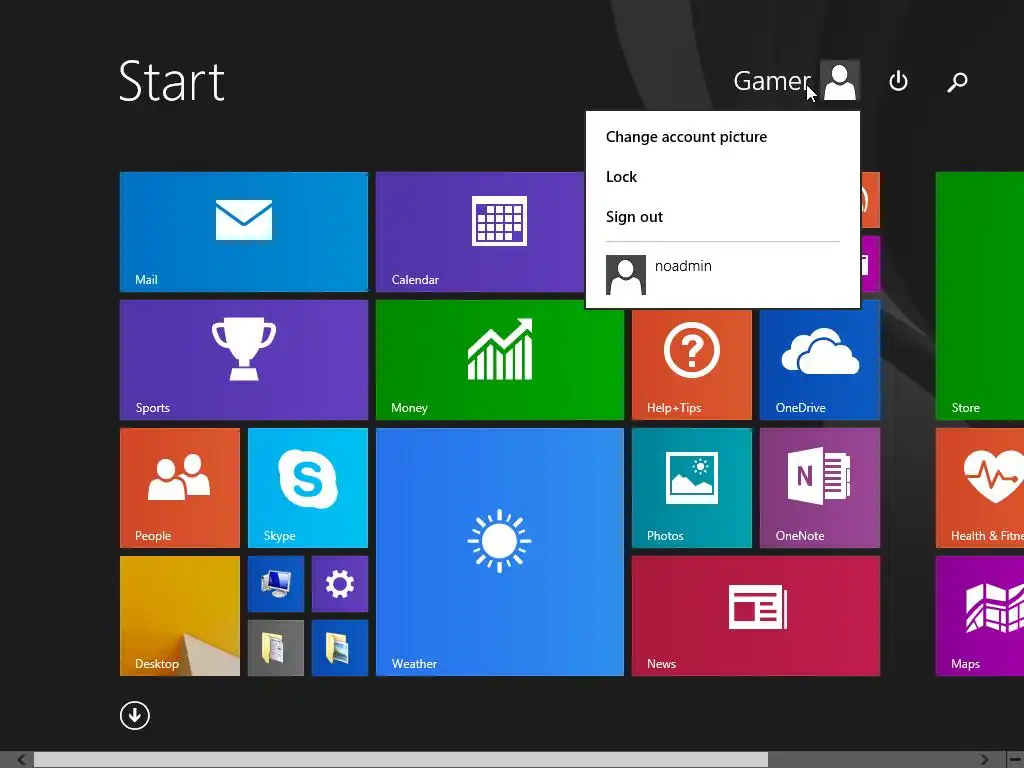Open the Weather tile
The width and height of the screenshot is (1024, 768).
(x=500, y=552)
